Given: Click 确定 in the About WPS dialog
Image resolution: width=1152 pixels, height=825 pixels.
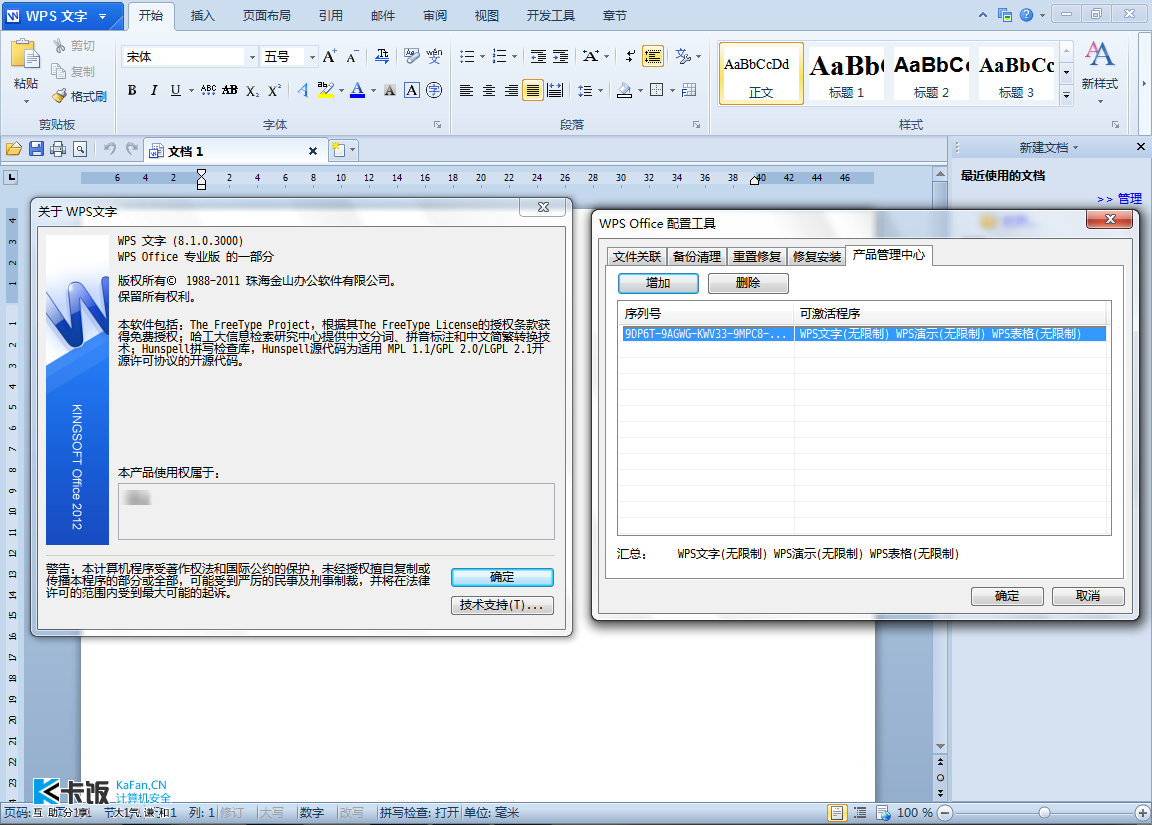Looking at the screenshot, I should point(502,577).
